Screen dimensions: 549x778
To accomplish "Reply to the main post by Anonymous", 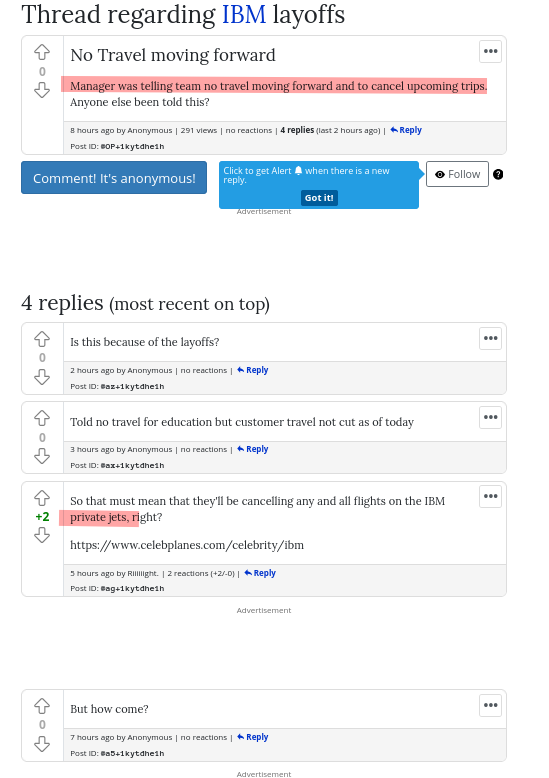I will pyautogui.click(x=406, y=130).
